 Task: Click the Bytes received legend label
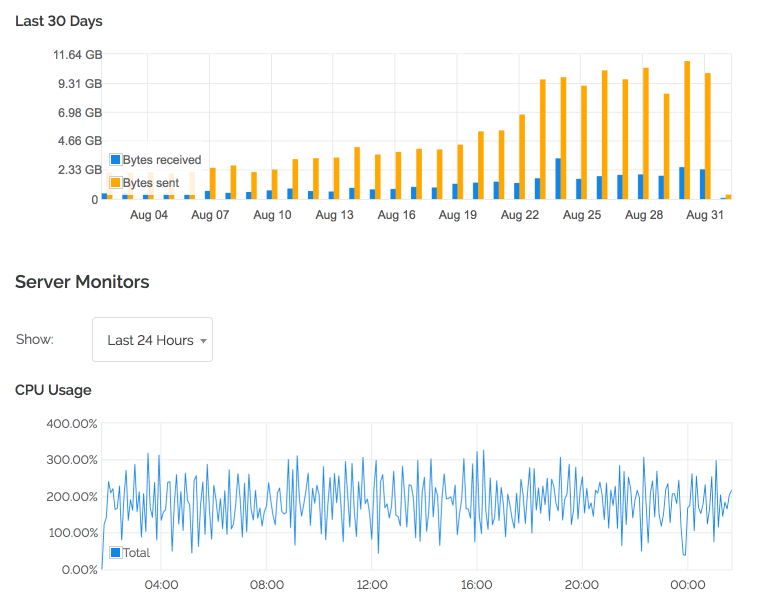point(162,160)
